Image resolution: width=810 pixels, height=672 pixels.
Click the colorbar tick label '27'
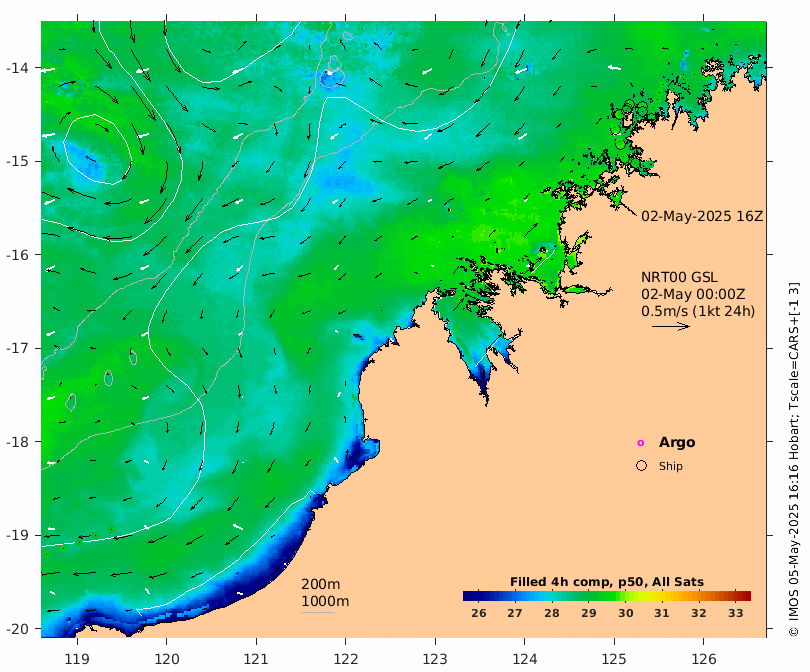[x=515, y=613]
